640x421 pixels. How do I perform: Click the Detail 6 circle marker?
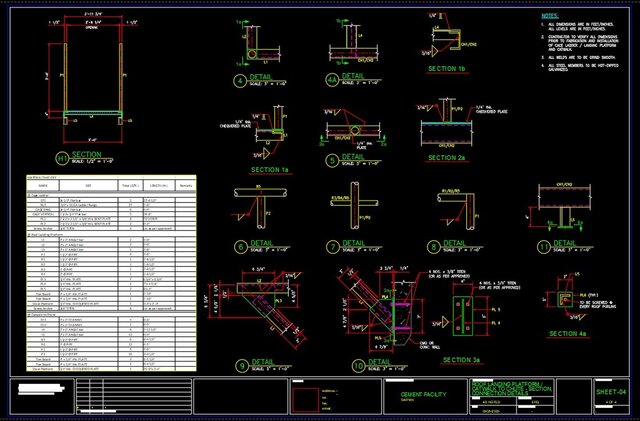pos(239,247)
